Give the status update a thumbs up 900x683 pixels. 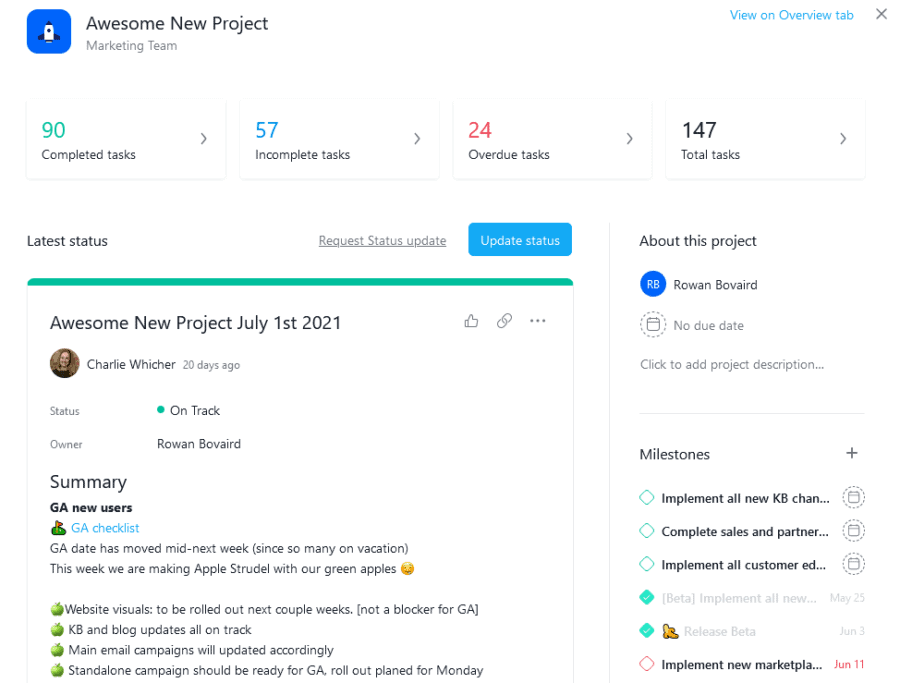[471, 321]
